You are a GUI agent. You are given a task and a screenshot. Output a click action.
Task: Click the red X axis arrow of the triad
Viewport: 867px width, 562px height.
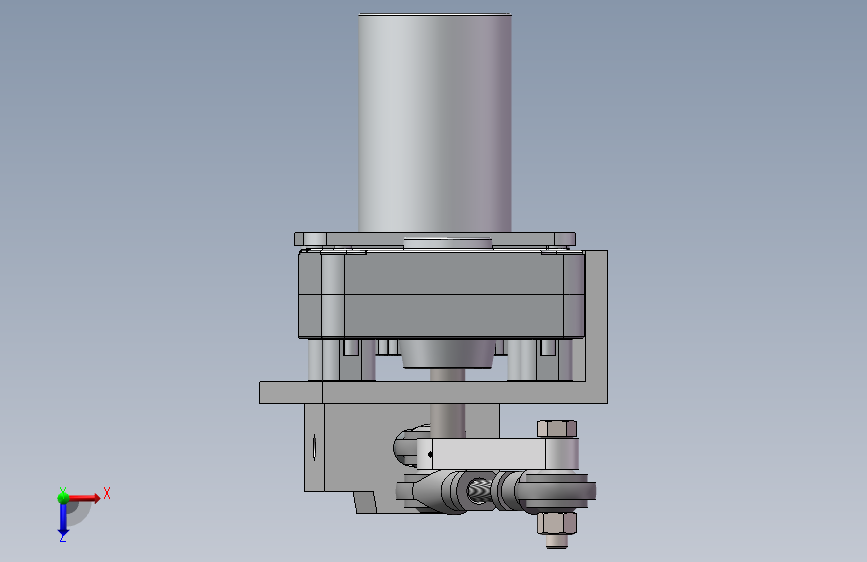click(x=84, y=498)
